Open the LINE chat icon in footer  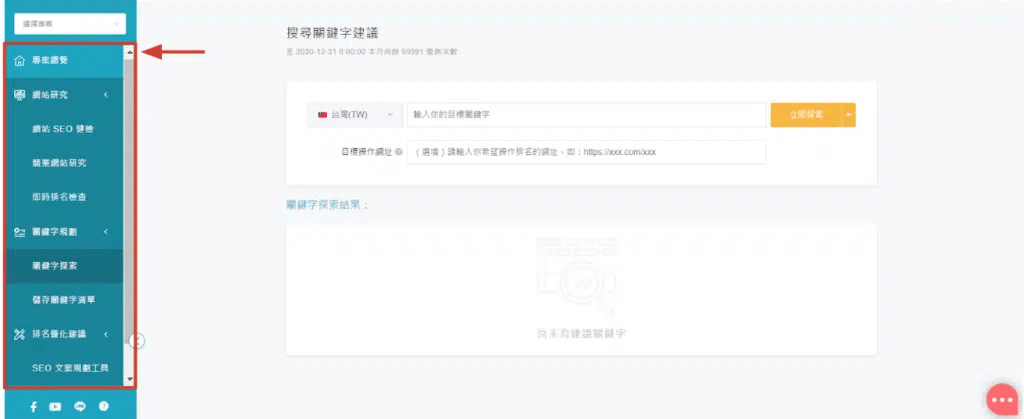[79, 406]
